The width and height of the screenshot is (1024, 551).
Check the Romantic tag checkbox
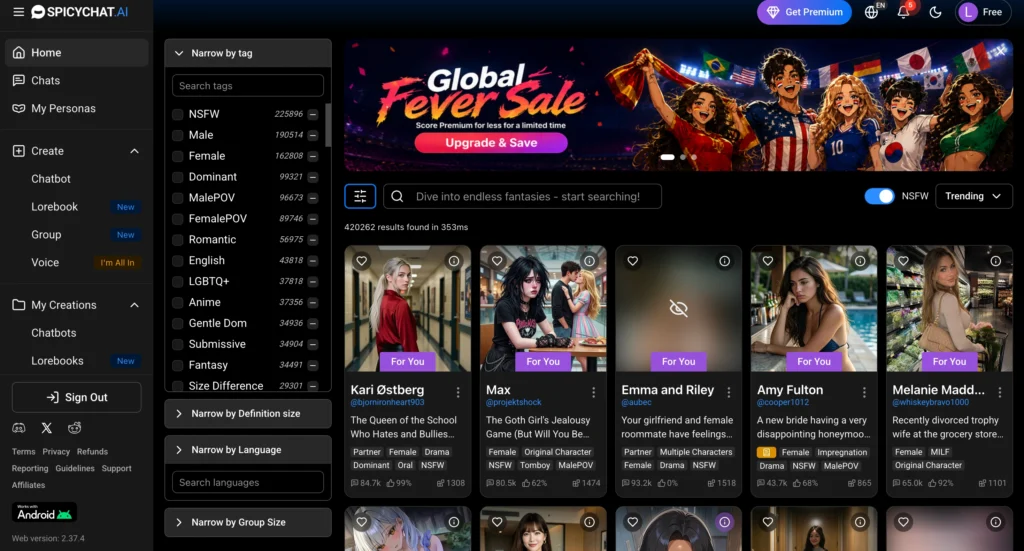(x=178, y=240)
